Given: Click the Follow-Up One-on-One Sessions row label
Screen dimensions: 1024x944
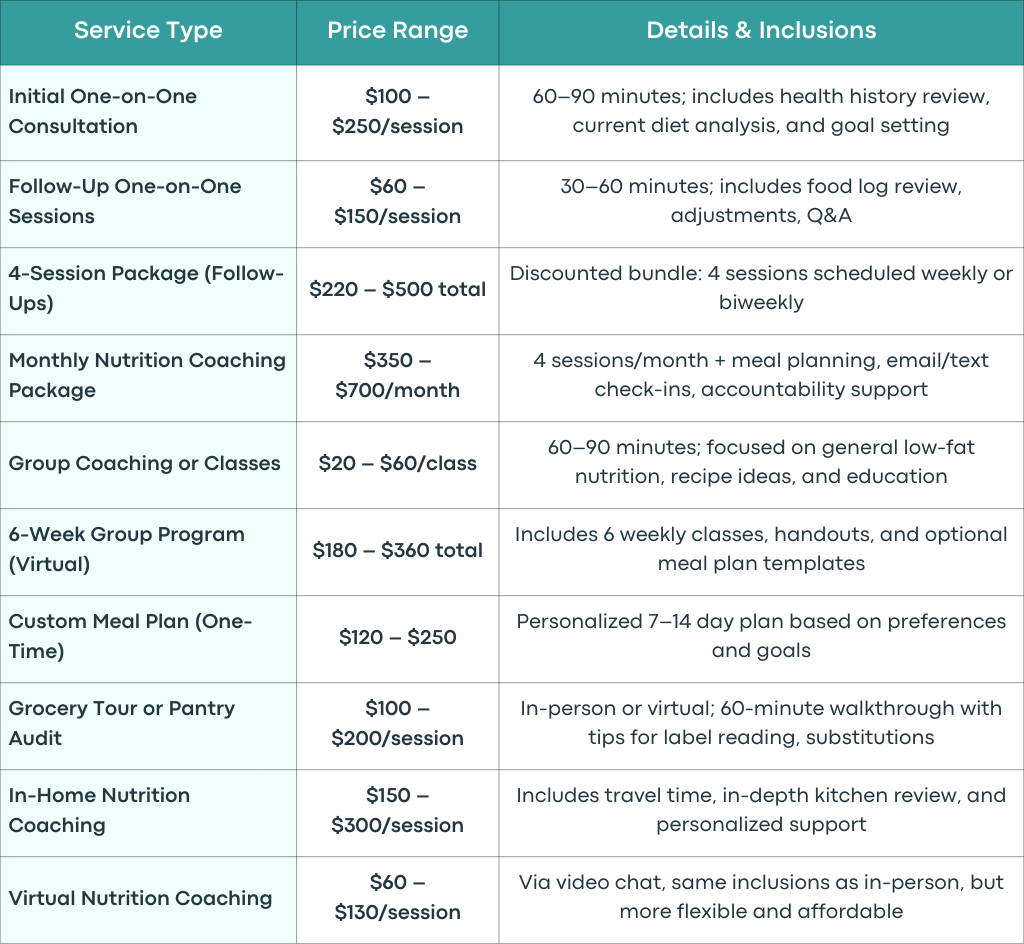Looking at the screenshot, I should coord(148,202).
